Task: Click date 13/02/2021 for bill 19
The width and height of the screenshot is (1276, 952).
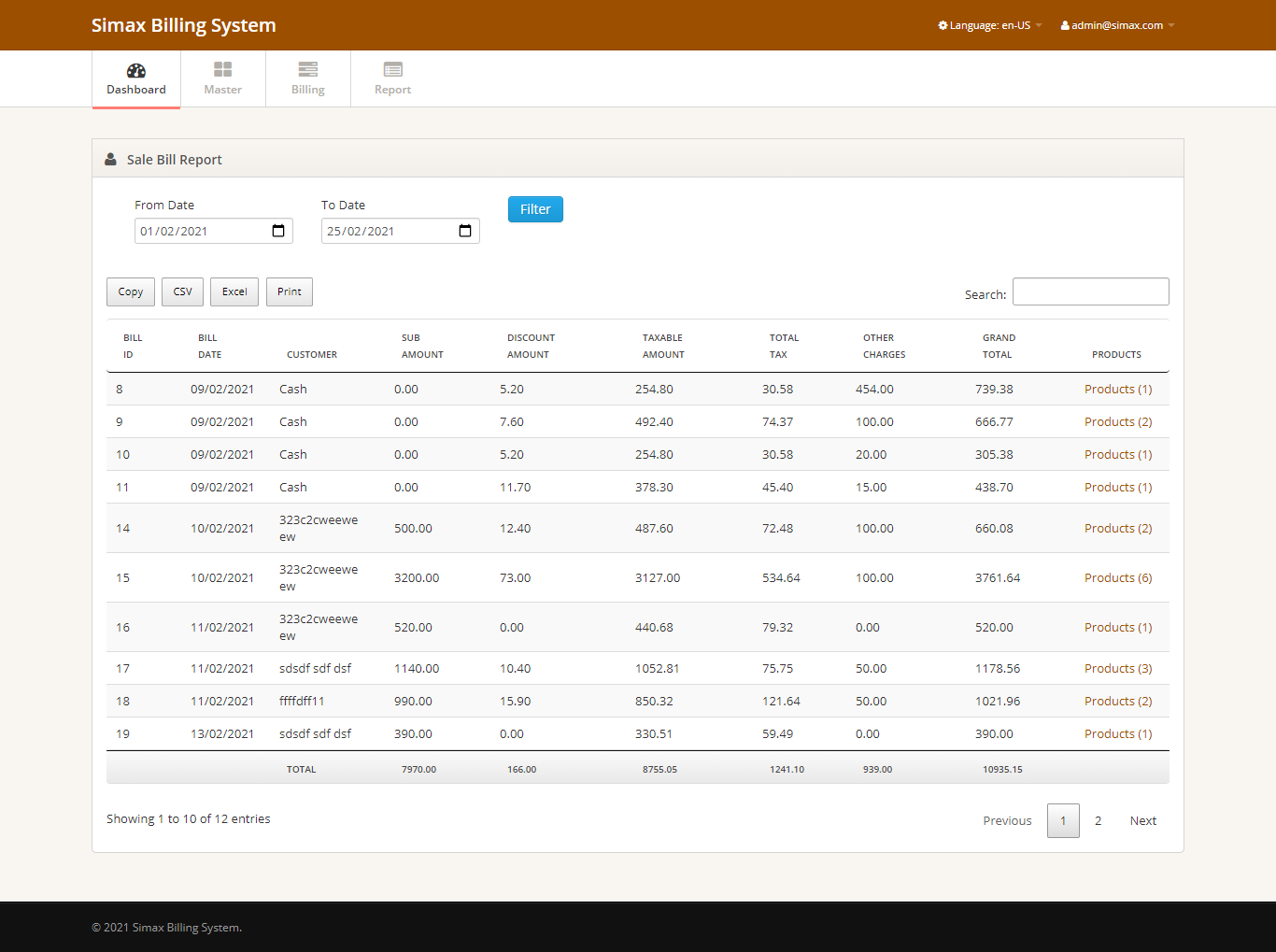Action: click(x=222, y=733)
